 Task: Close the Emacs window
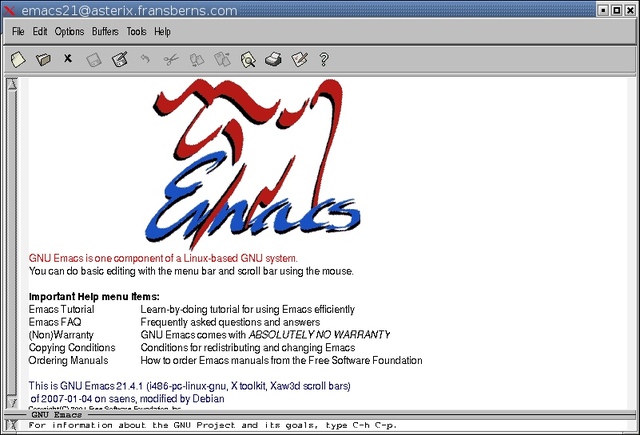tap(630, 10)
